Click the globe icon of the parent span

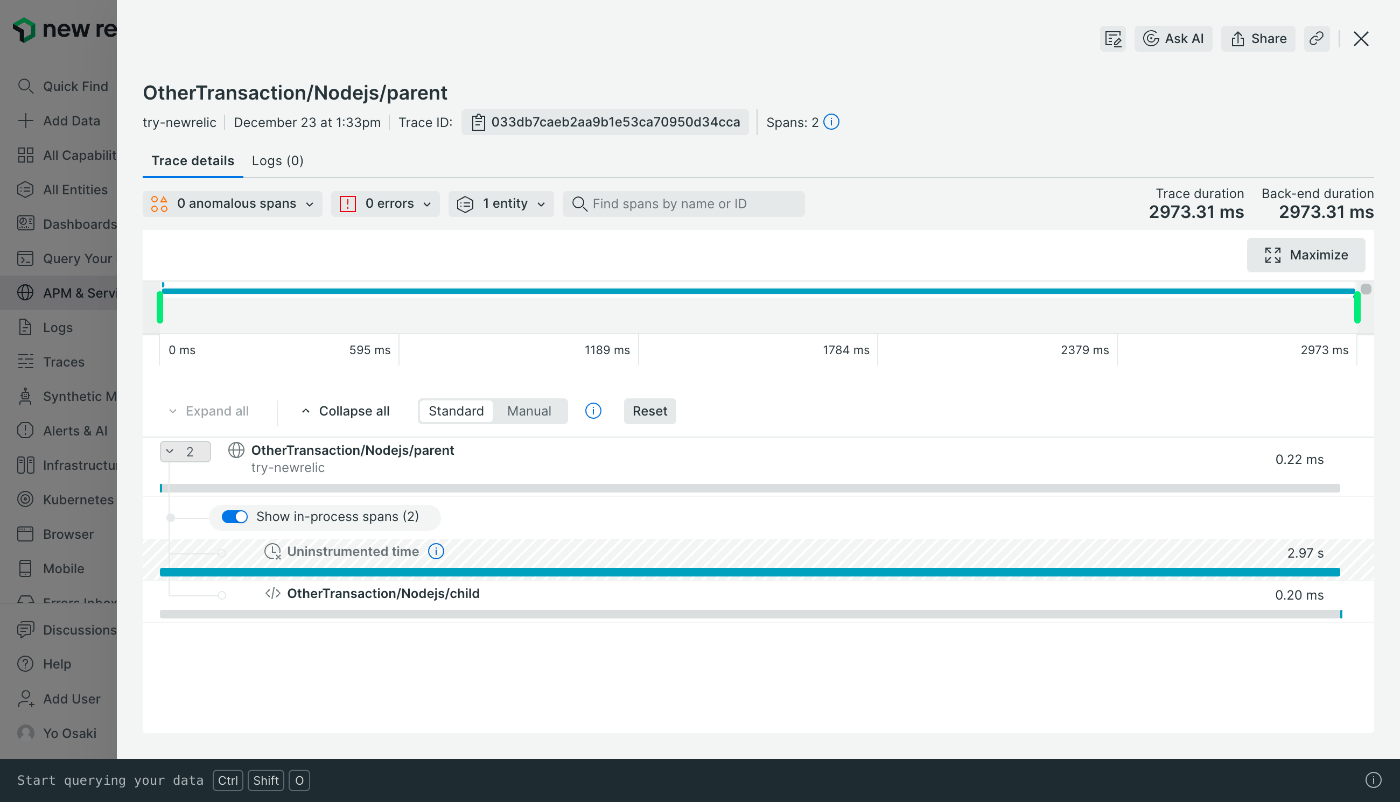237,450
